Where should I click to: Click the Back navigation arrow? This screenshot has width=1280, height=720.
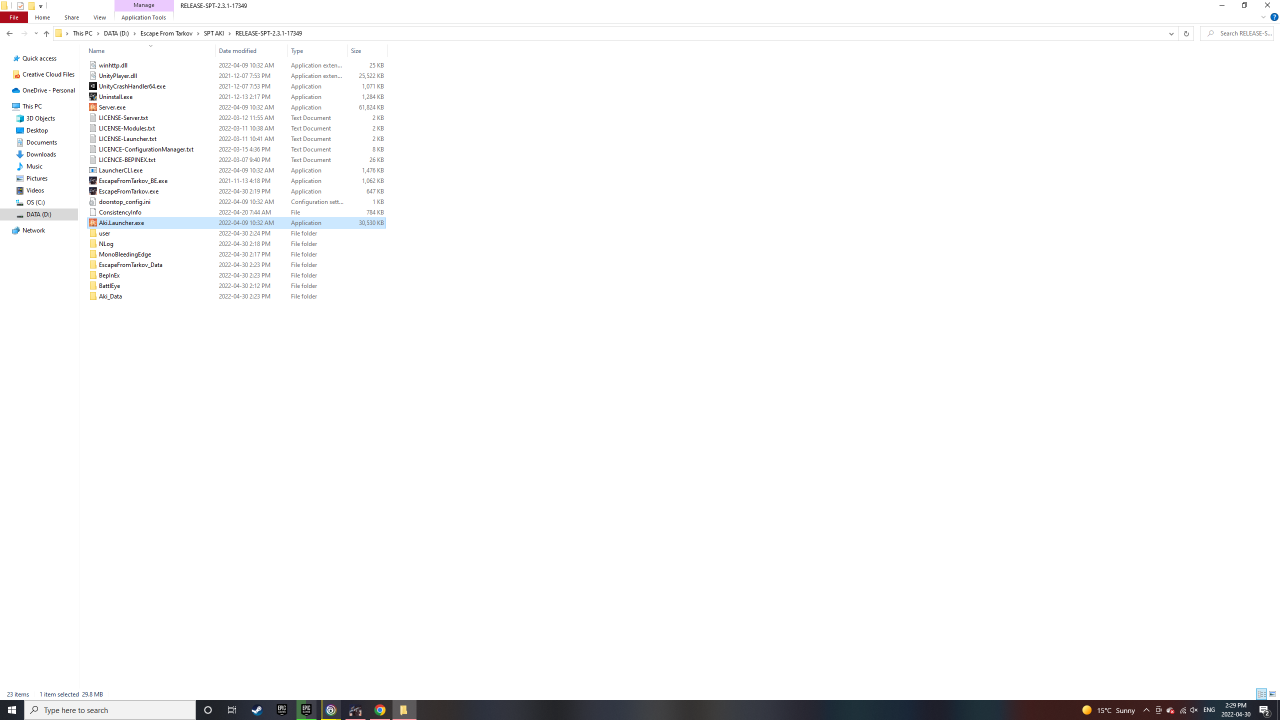(x=9, y=33)
